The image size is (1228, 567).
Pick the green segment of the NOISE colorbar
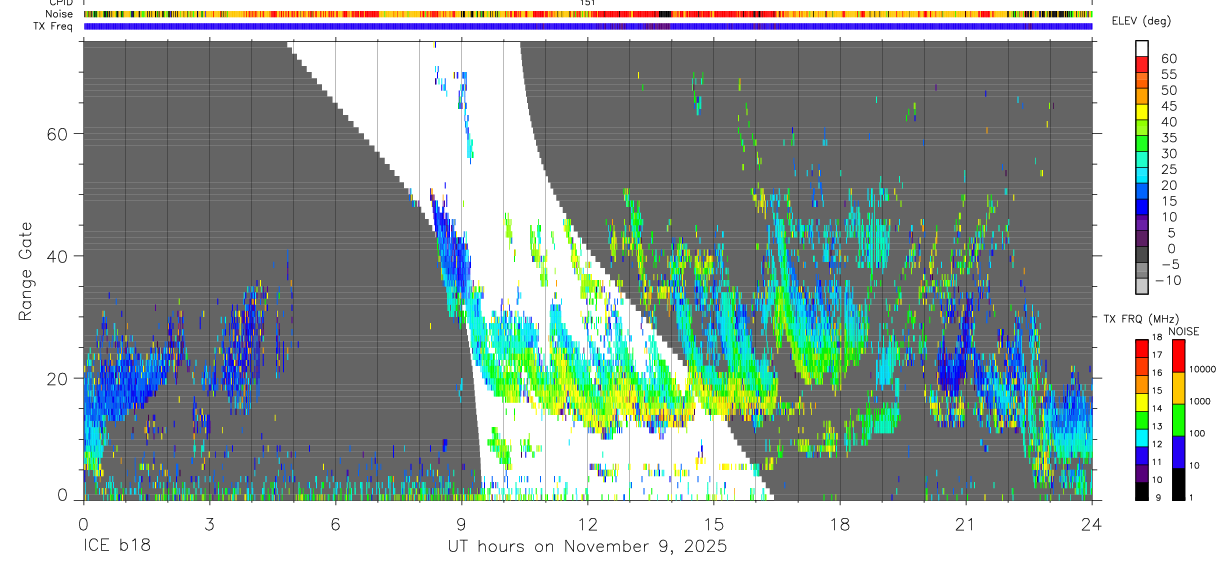click(1179, 419)
